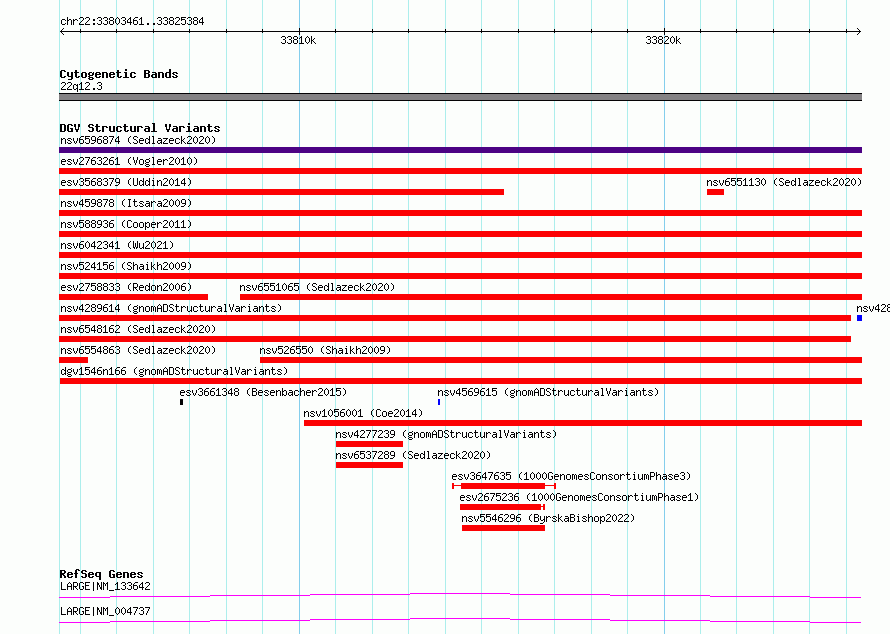Click the esv3647635 bar with whiskers
This screenshot has width=890, height=634.
click(503, 486)
